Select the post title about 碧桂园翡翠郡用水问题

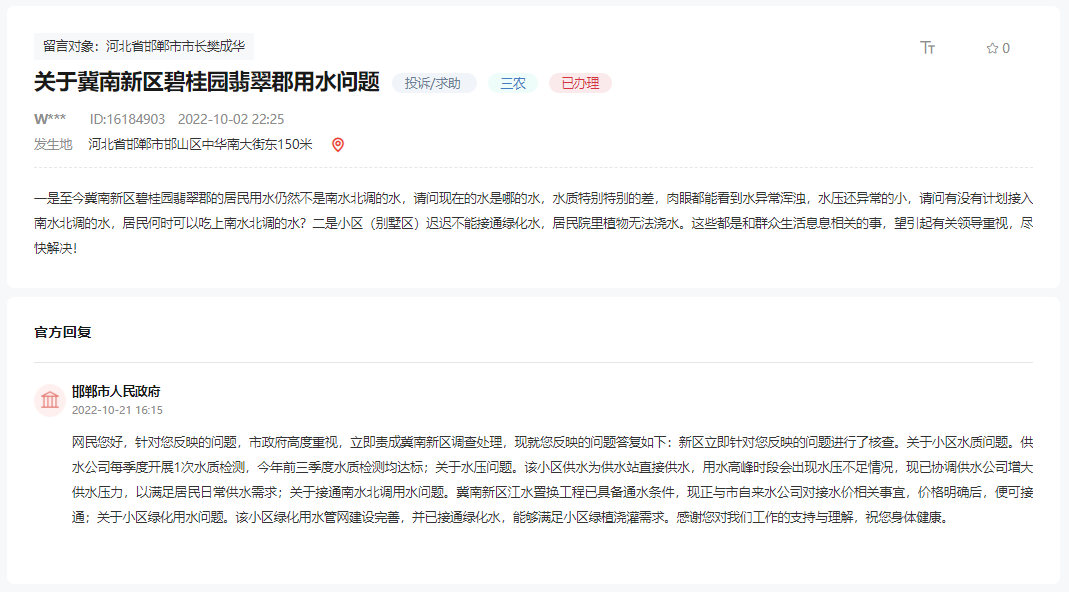207,82
